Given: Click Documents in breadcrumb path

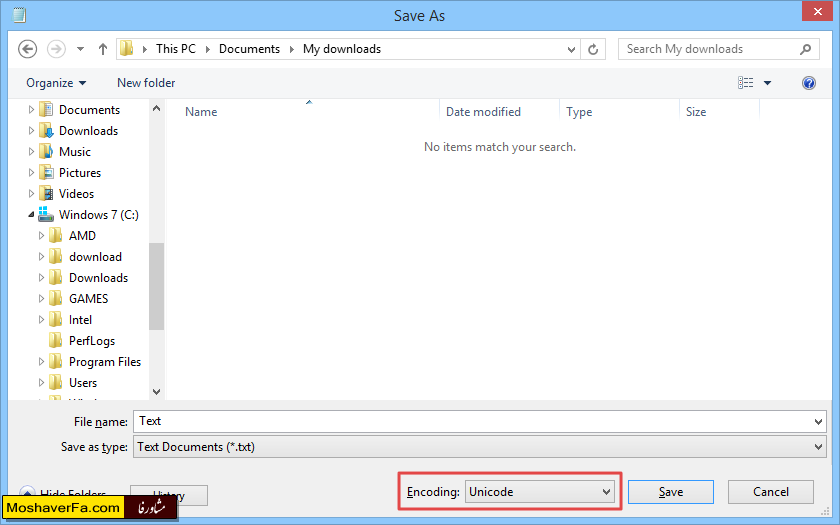Looking at the screenshot, I should click(x=249, y=49).
